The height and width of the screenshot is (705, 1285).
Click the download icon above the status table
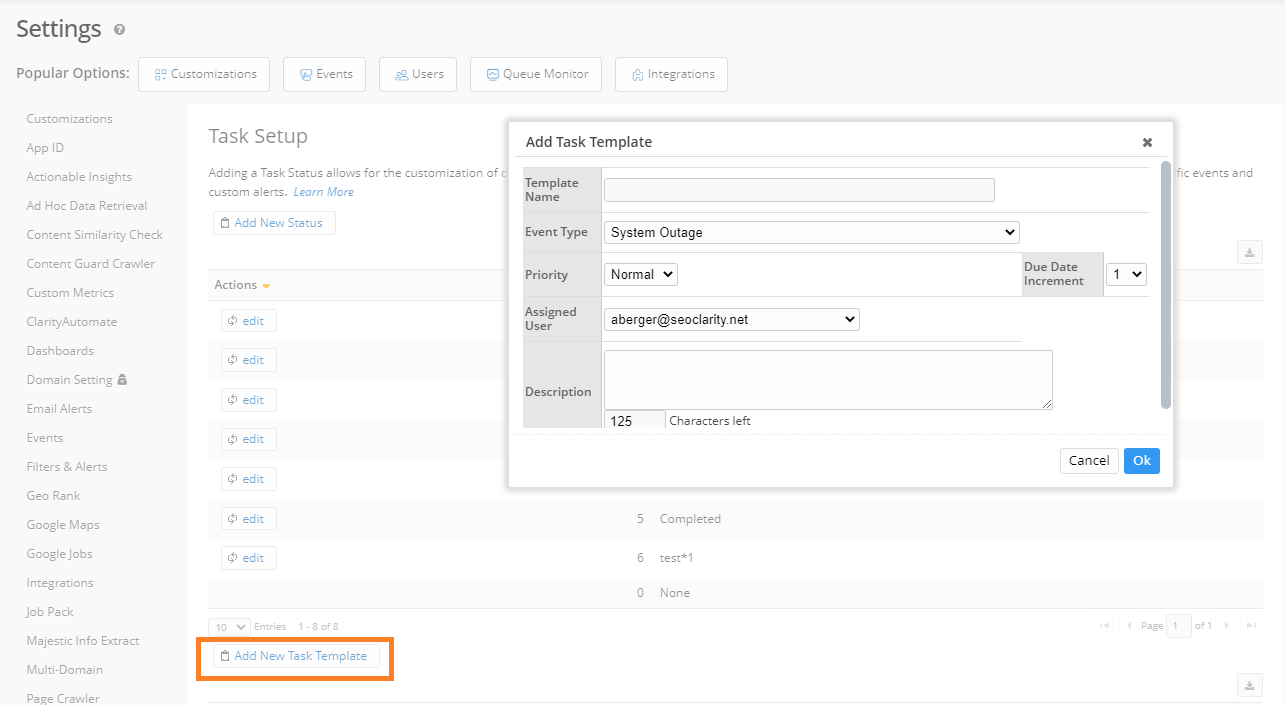1249,252
